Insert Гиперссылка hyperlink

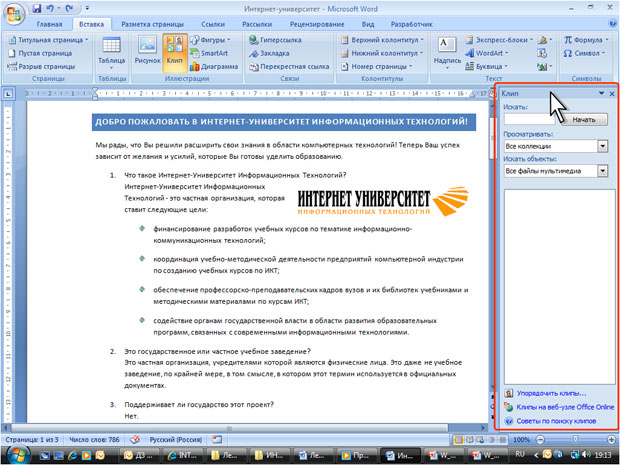275,40
